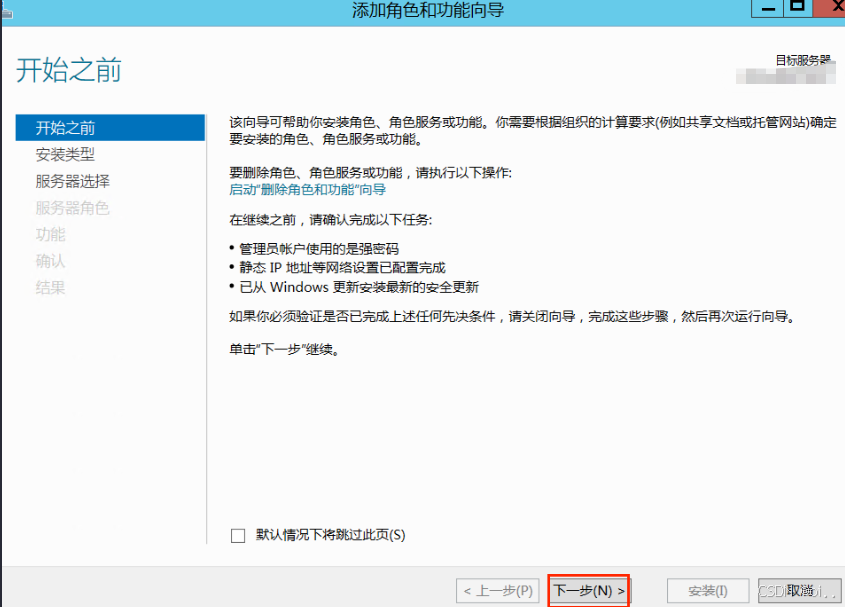Click the 安装(I) button
845x607 pixels.
[x=708, y=591]
